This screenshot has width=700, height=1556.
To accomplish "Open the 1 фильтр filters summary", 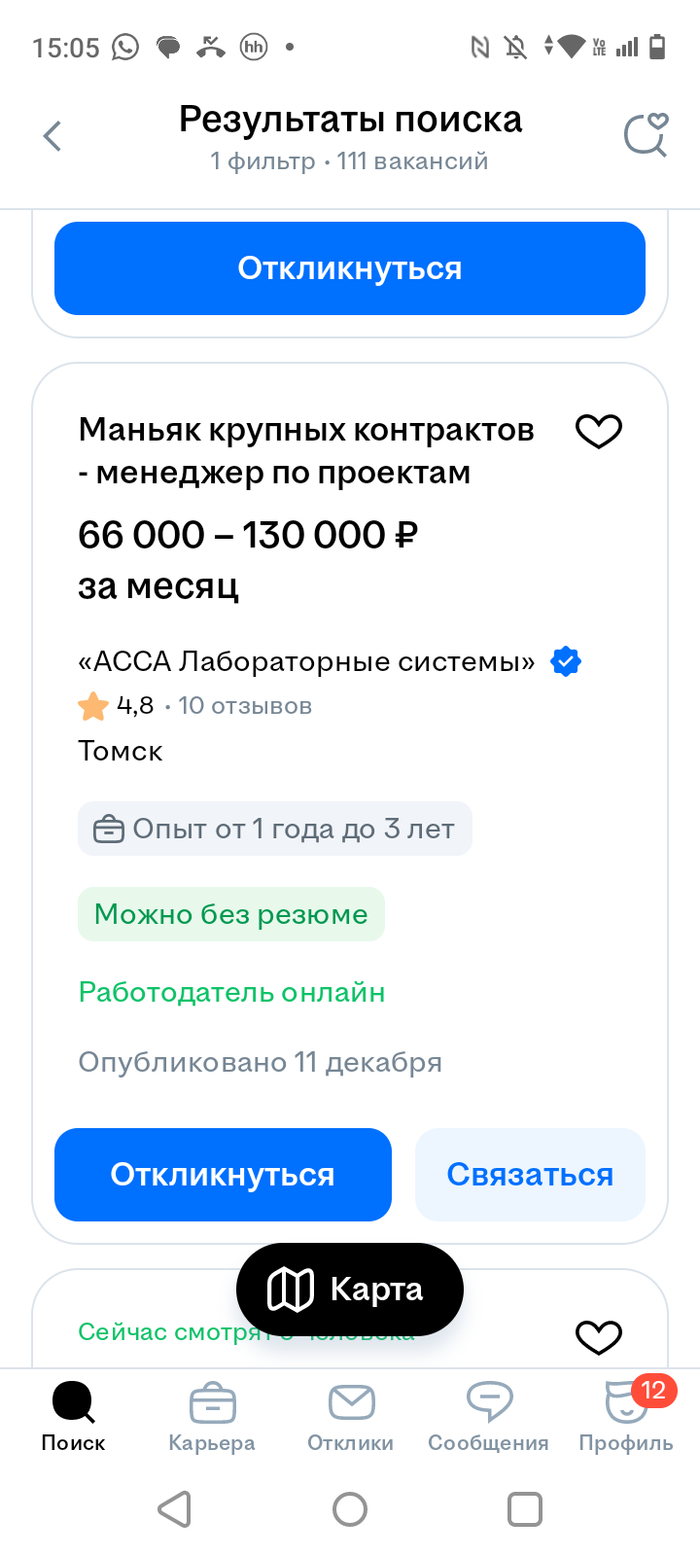I will point(260,160).
